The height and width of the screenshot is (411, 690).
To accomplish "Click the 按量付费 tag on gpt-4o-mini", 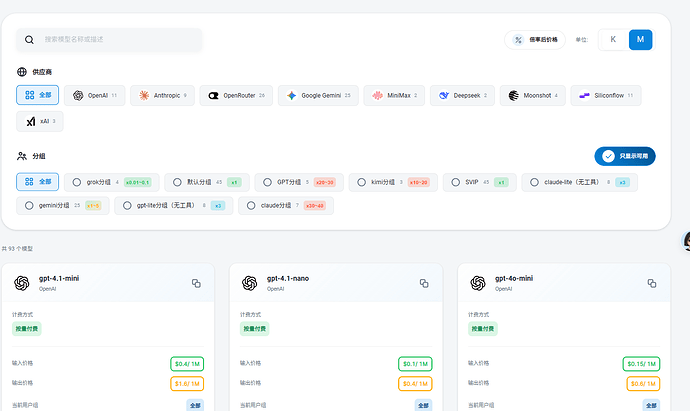I will (x=483, y=329).
